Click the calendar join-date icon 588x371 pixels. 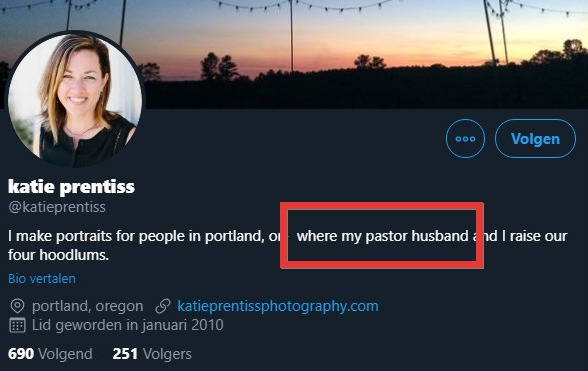[x=17, y=325]
